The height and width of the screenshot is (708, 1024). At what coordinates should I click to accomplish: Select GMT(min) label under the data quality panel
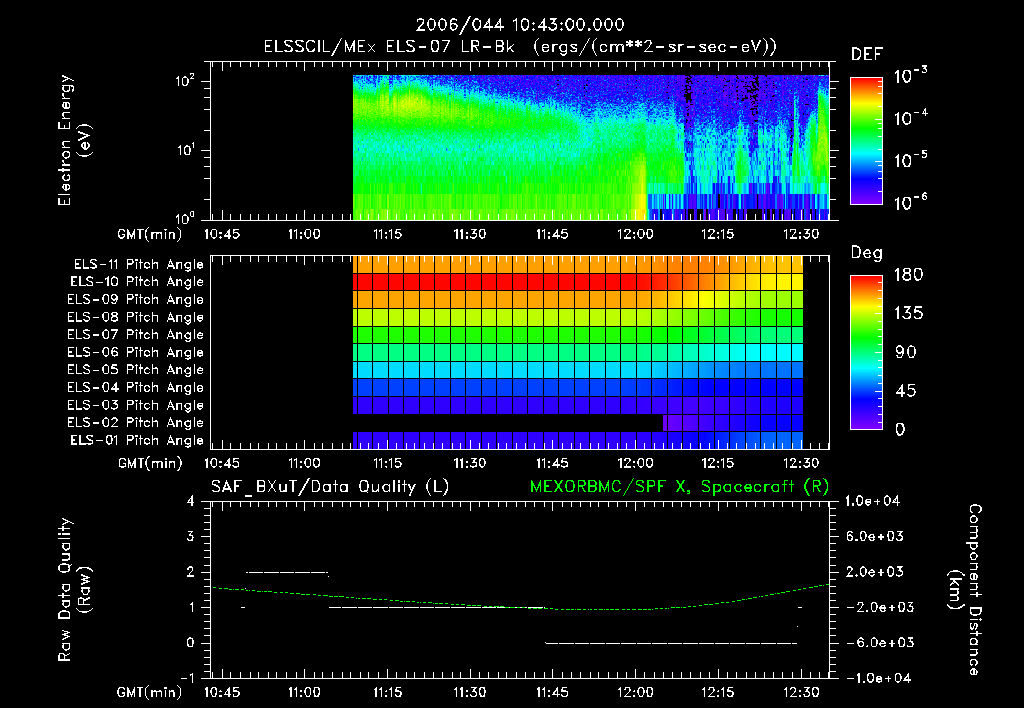150,692
